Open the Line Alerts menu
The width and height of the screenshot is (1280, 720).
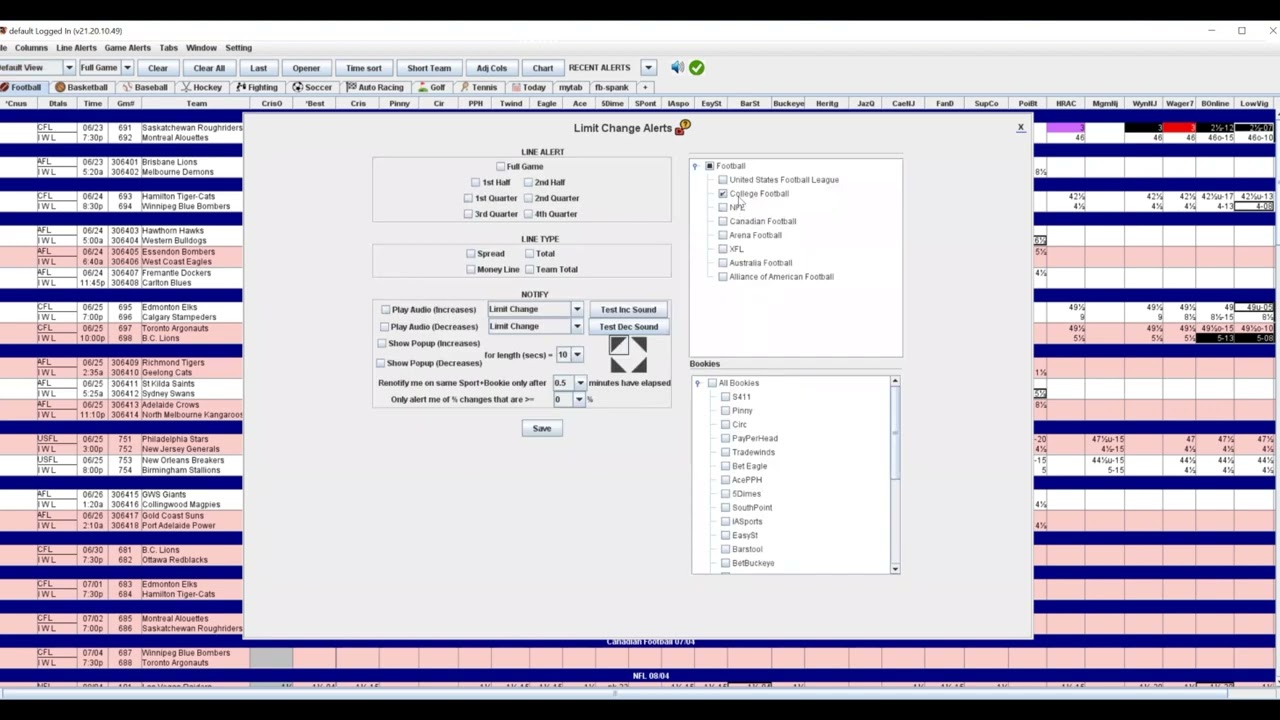click(x=76, y=48)
